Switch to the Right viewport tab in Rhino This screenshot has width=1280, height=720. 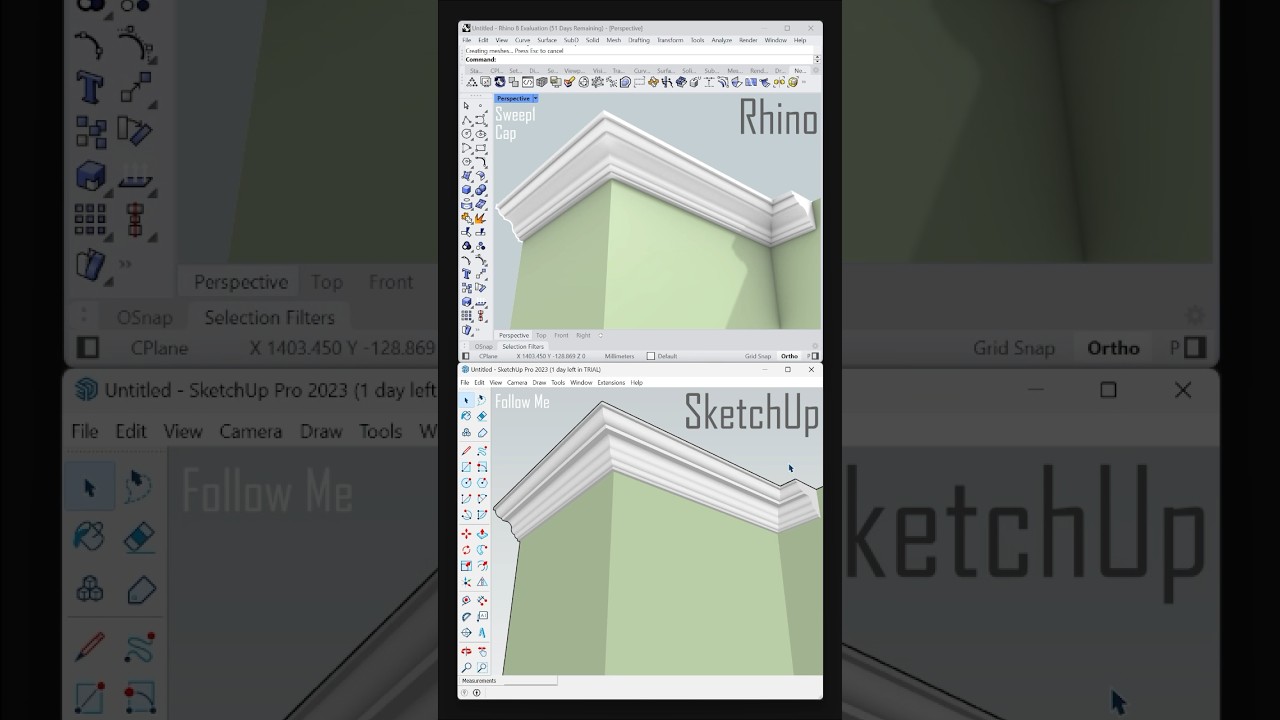coord(583,335)
